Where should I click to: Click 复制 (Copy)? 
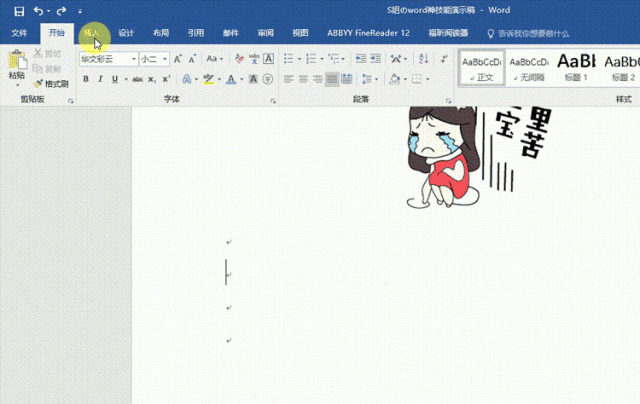click(x=47, y=69)
